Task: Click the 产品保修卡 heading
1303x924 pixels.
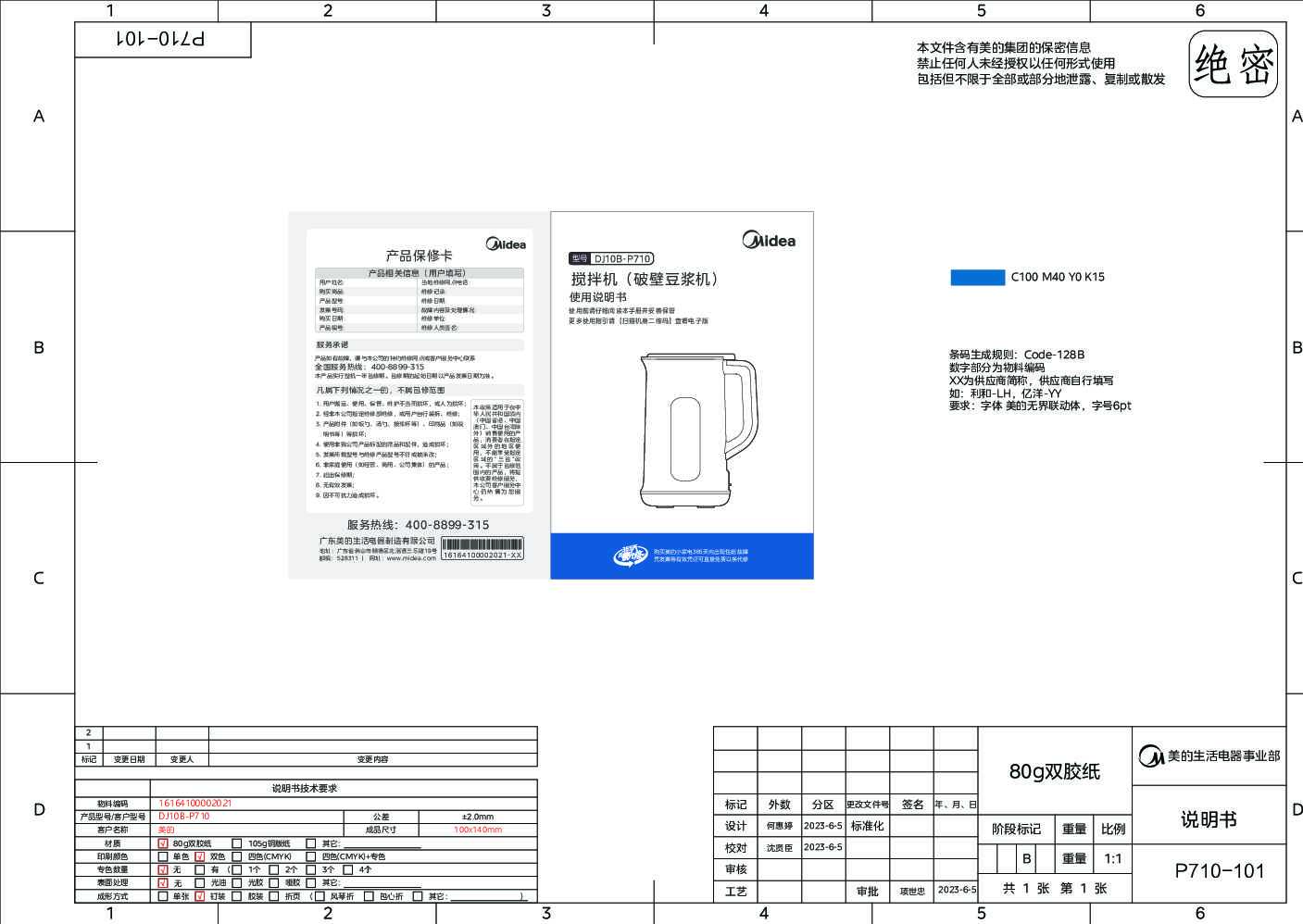Action: click(419, 256)
